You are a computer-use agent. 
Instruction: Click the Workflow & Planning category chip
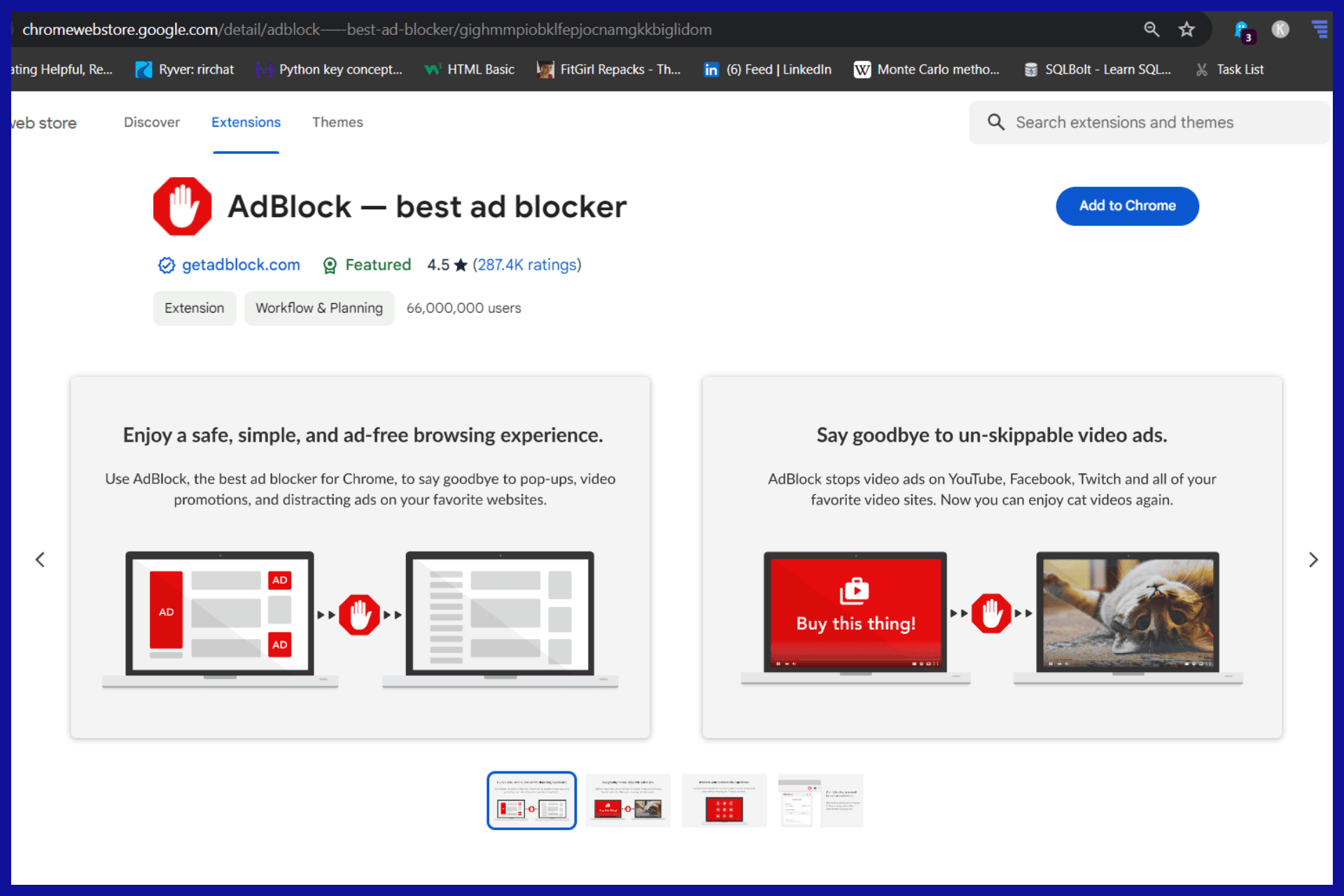[319, 309]
